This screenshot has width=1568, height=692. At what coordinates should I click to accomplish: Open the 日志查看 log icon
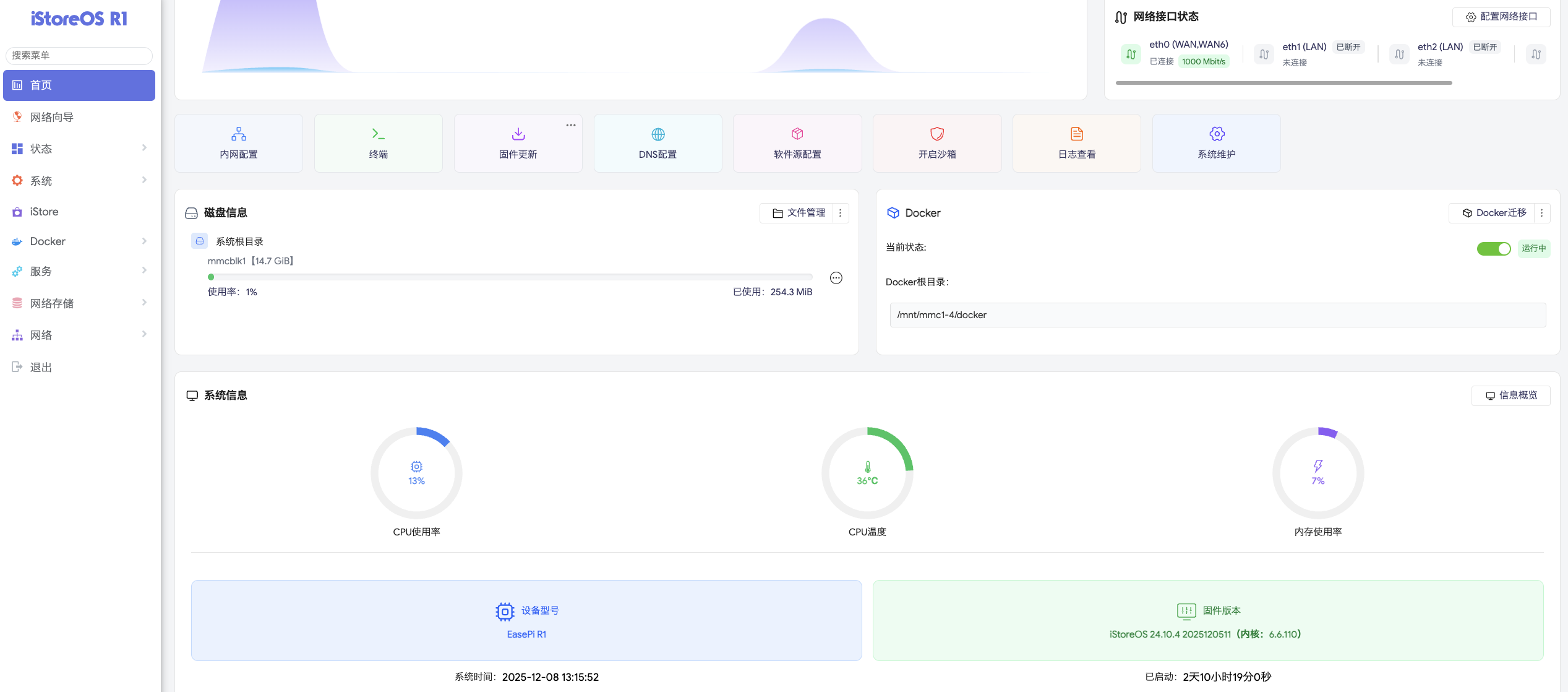click(x=1077, y=134)
